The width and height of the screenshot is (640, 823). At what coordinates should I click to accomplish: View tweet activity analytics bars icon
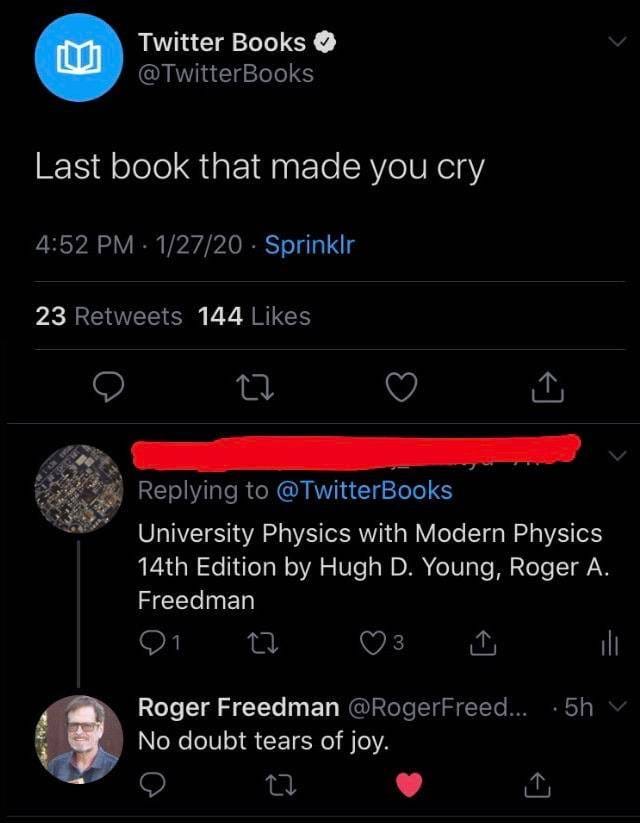(x=610, y=643)
